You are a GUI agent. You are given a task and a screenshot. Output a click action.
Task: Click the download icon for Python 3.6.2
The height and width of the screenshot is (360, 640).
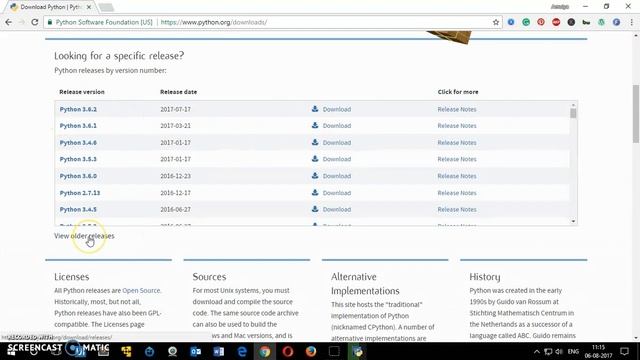coord(315,109)
